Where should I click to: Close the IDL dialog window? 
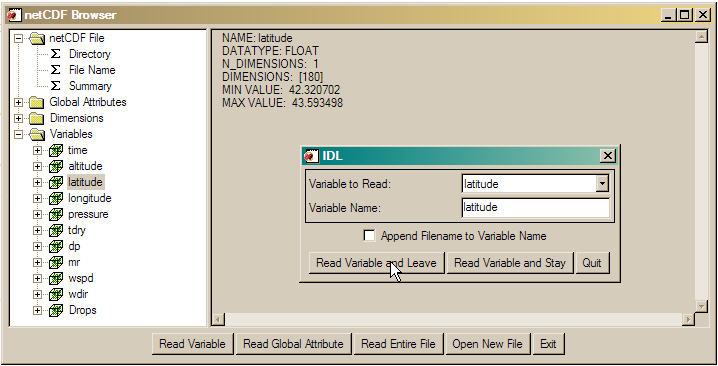(608, 156)
